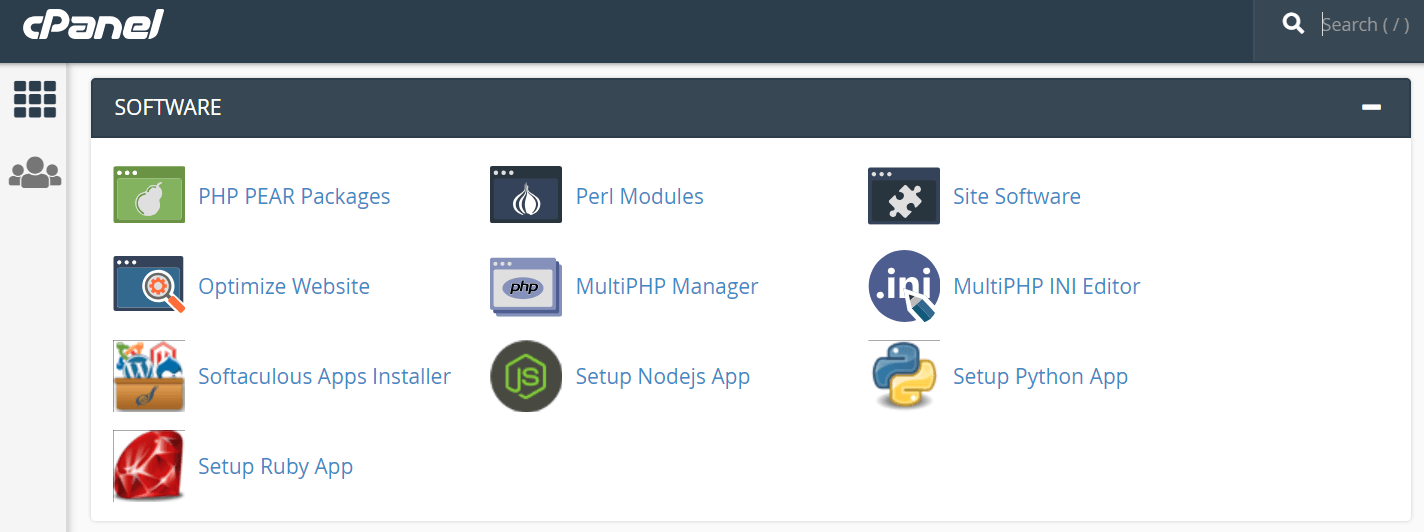The width and height of the screenshot is (1424, 532).
Task: Collapse the SOFTWARE section with minus
Action: point(1371,107)
